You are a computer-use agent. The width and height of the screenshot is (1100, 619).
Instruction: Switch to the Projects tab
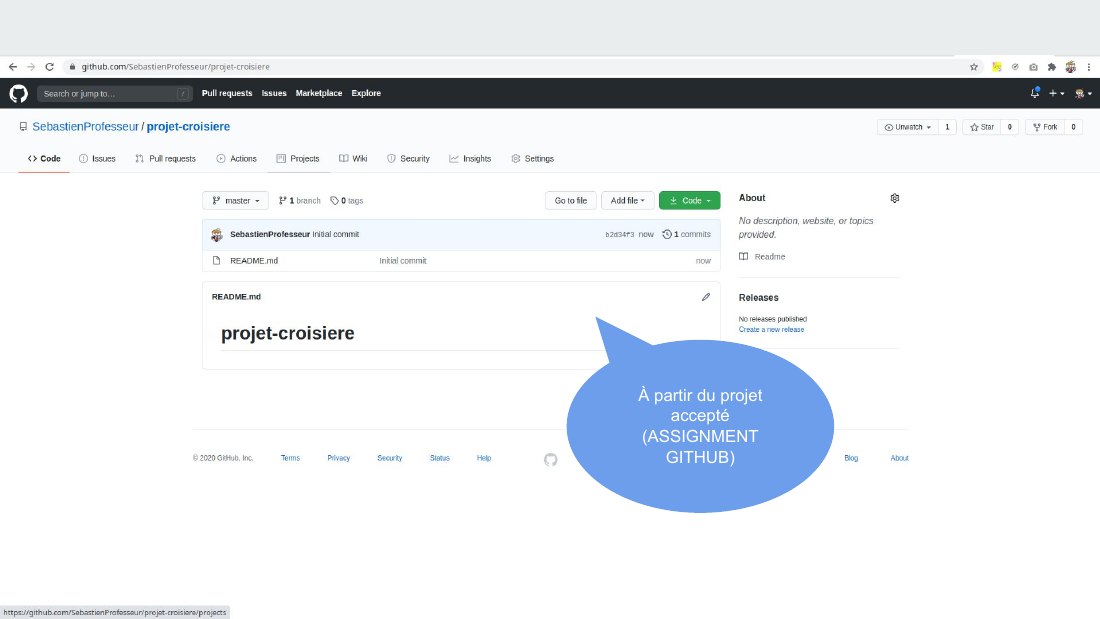(x=297, y=159)
